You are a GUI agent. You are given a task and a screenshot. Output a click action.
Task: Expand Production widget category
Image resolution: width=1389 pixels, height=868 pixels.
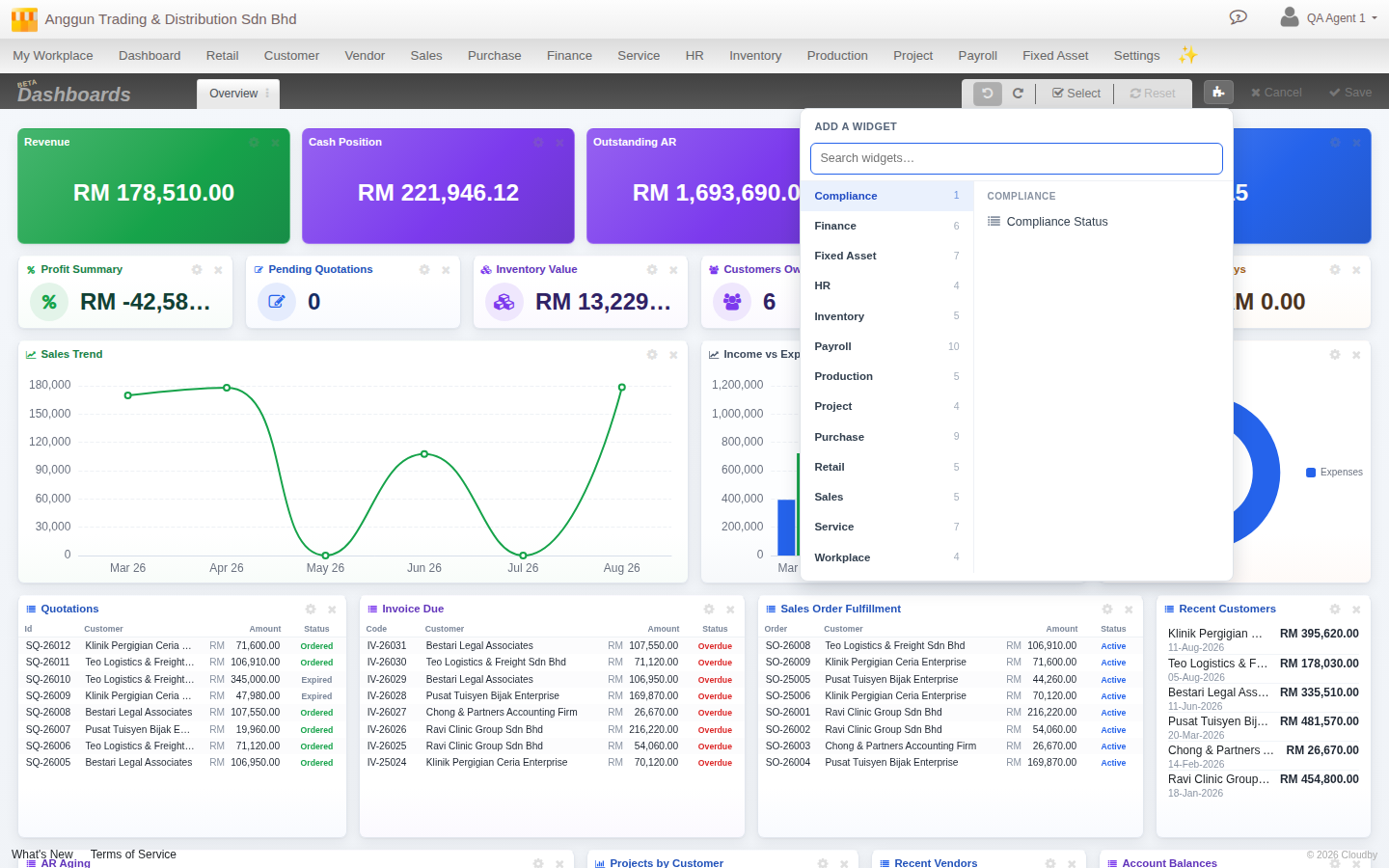pos(886,376)
